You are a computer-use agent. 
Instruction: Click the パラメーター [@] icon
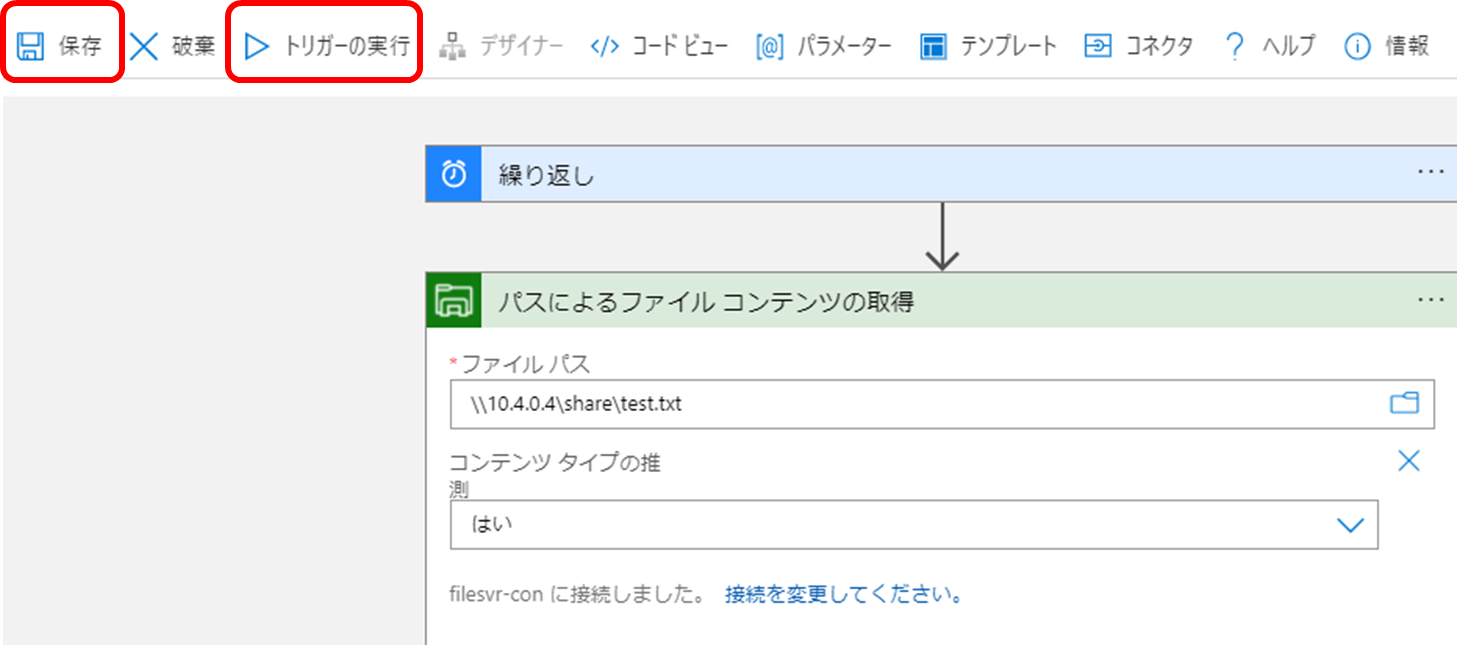(x=769, y=46)
